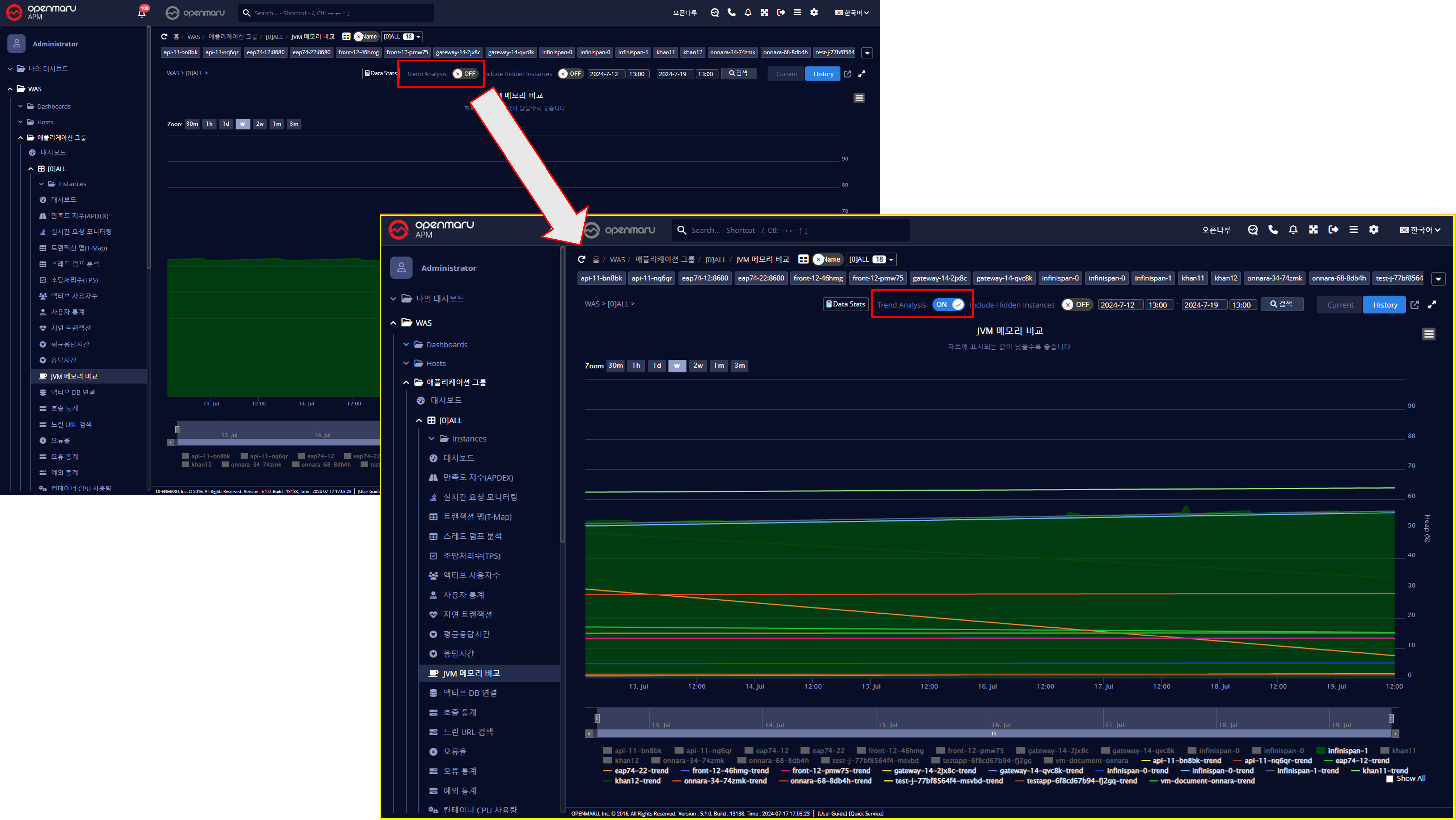The image size is (1456, 820).
Task: Click the settings gear in lower header
Action: click(1373, 229)
